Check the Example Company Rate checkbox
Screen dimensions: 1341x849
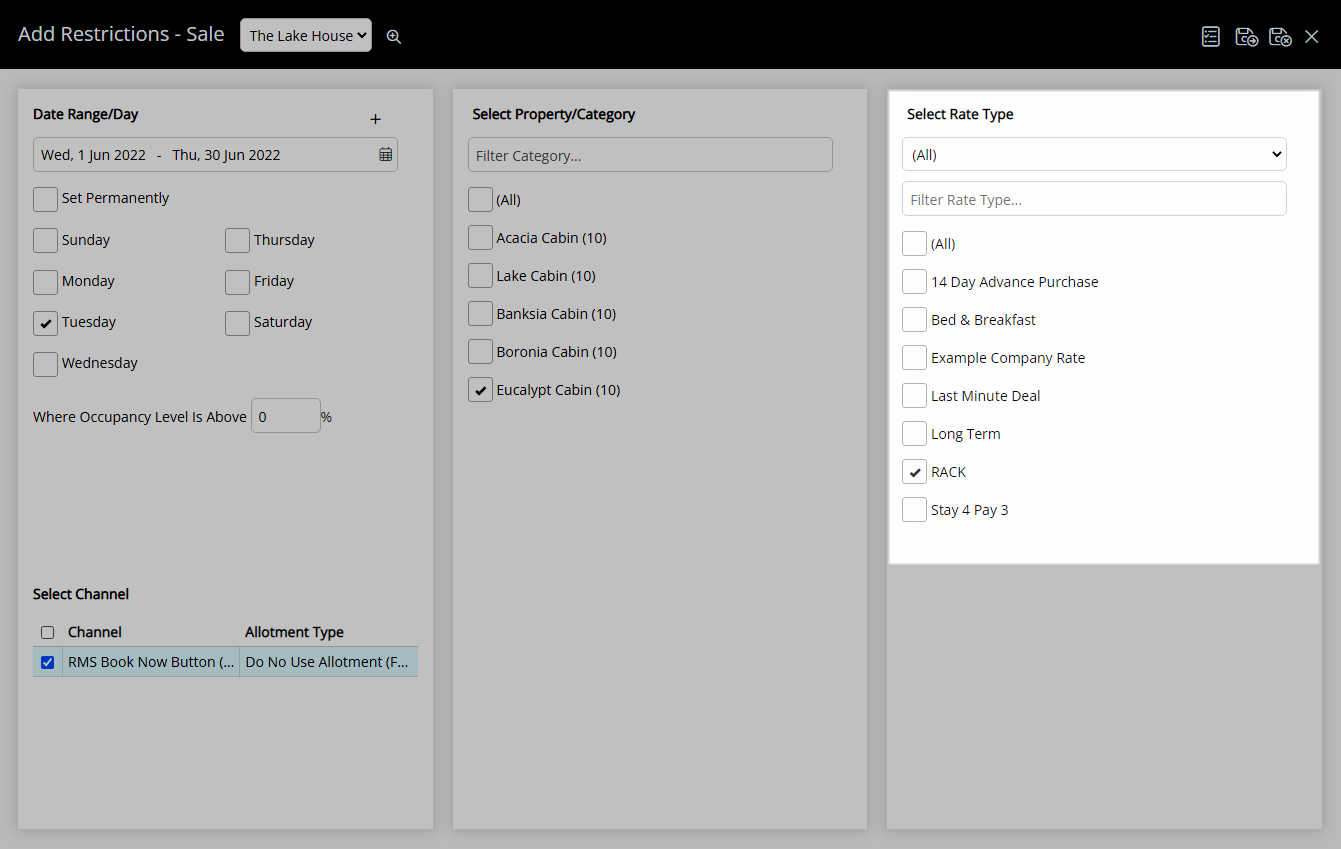click(x=914, y=357)
